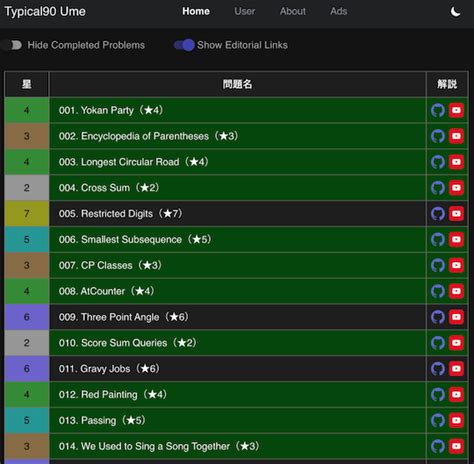Click the Typical90 Ume site title

click(x=45, y=12)
